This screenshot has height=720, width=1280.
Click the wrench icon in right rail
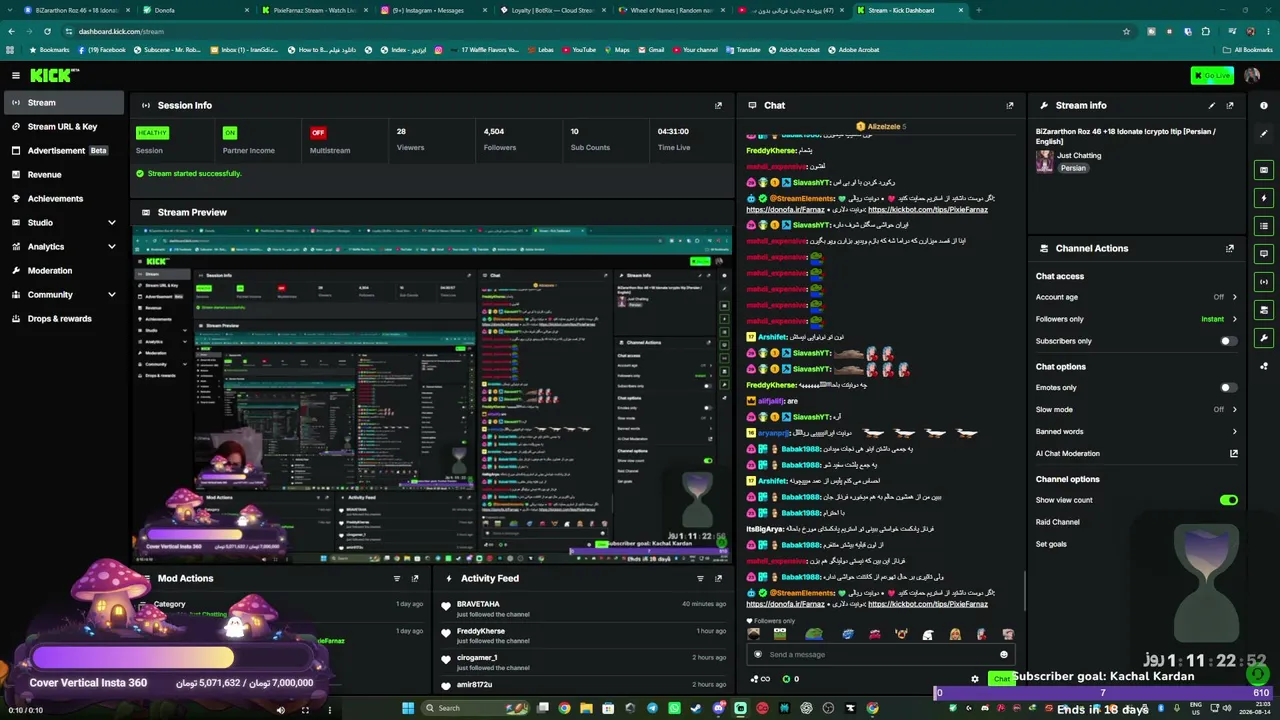(1264, 338)
